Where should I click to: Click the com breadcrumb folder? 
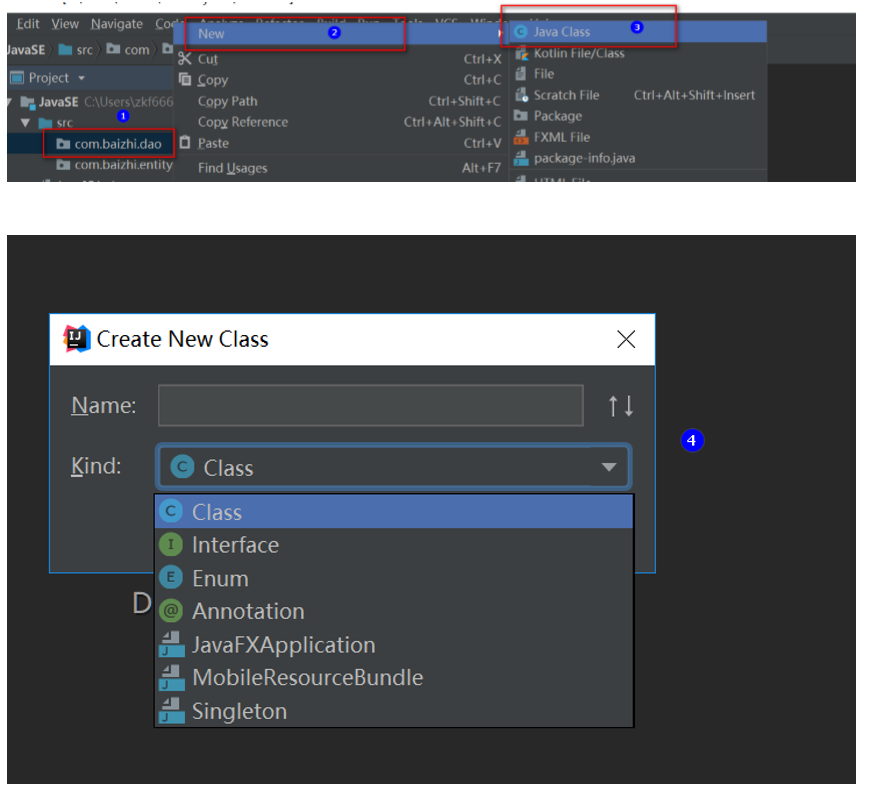129,50
